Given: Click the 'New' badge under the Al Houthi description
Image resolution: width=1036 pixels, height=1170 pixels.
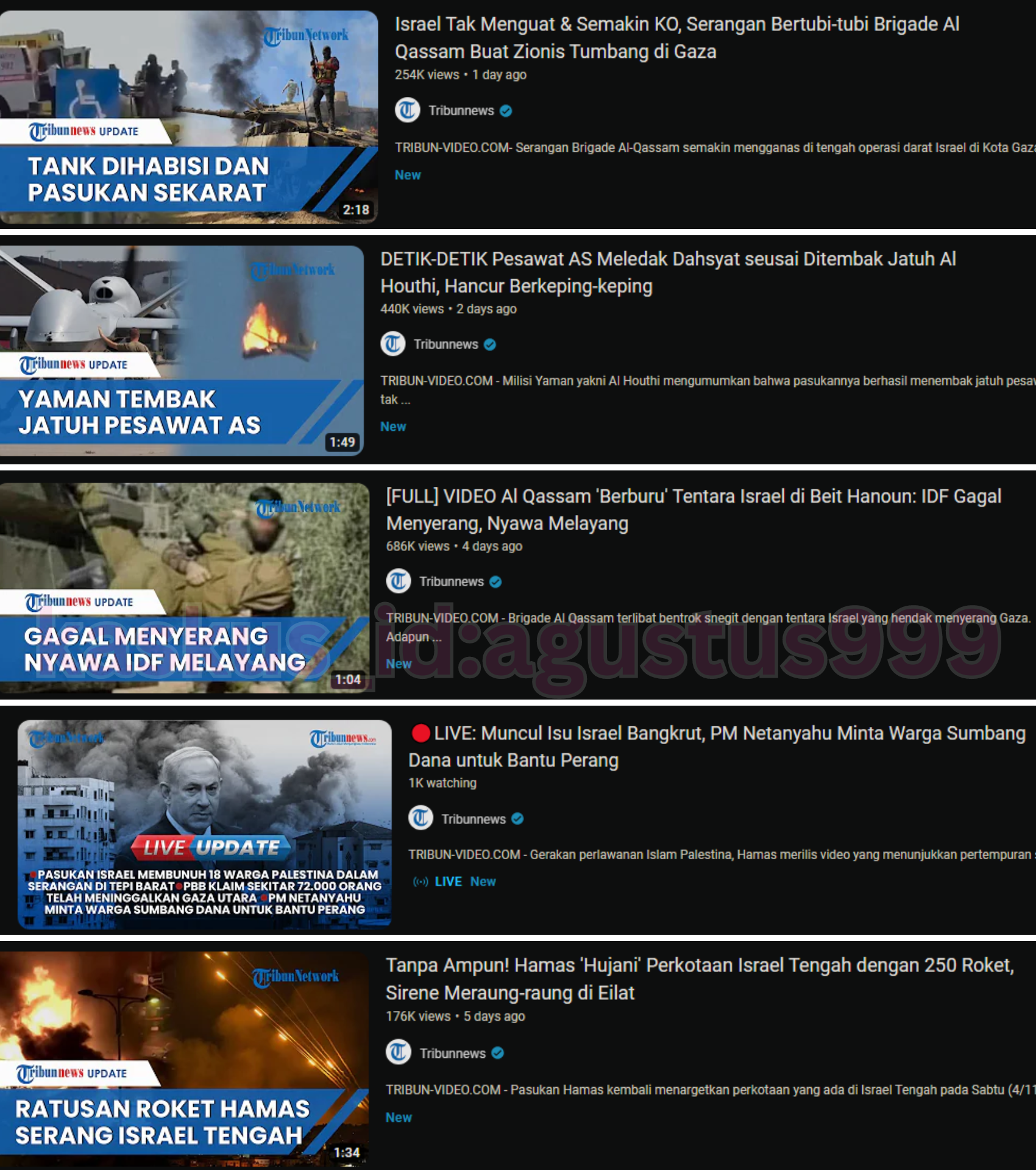Looking at the screenshot, I should pos(393,427).
